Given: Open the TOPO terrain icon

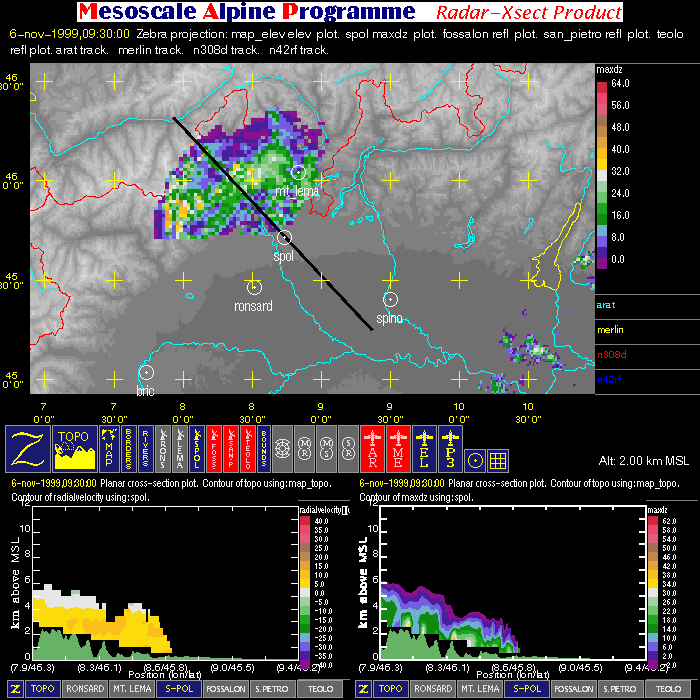Looking at the screenshot, I should pyautogui.click(x=75, y=449).
